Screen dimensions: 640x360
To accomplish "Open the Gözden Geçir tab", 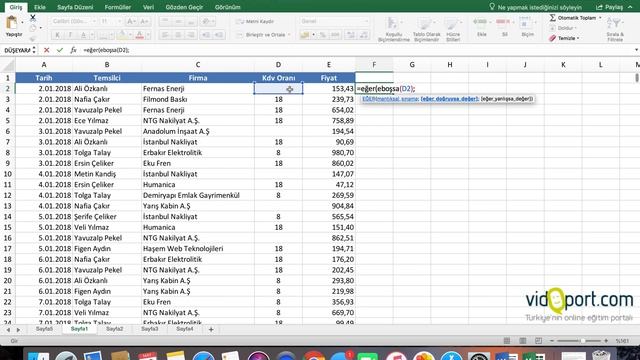I will point(184,7).
